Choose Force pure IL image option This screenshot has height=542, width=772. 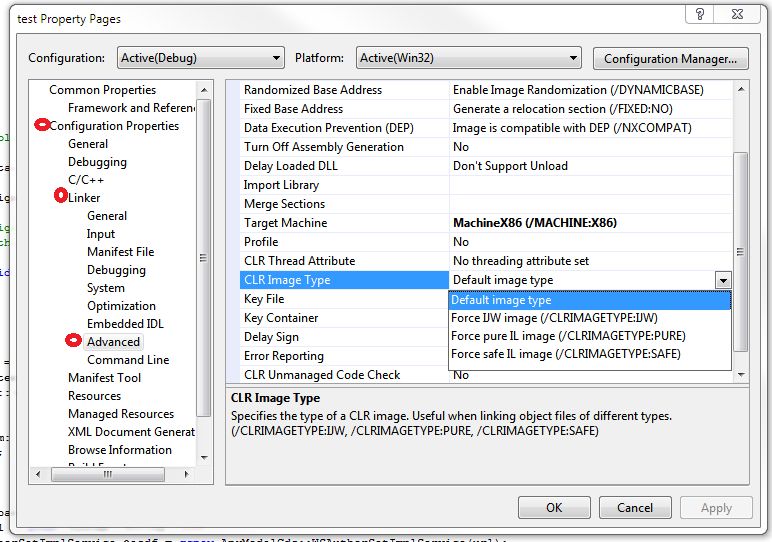(589, 336)
